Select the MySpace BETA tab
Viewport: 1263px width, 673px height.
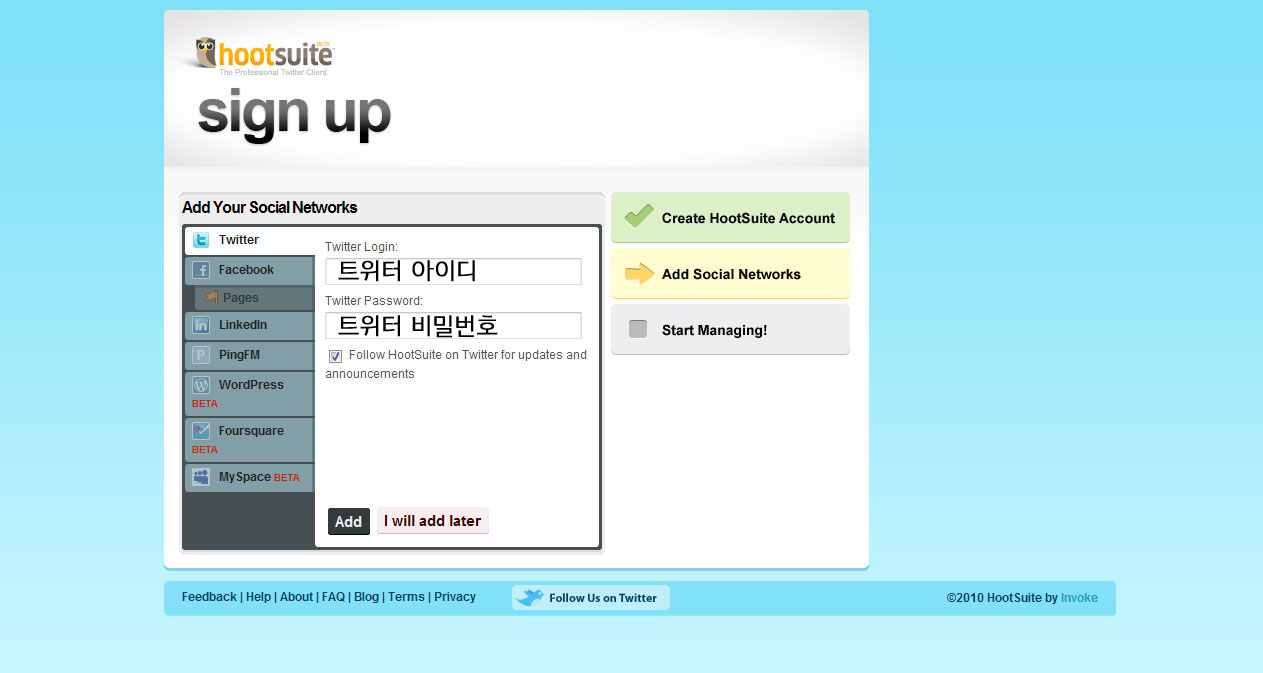[x=249, y=478]
